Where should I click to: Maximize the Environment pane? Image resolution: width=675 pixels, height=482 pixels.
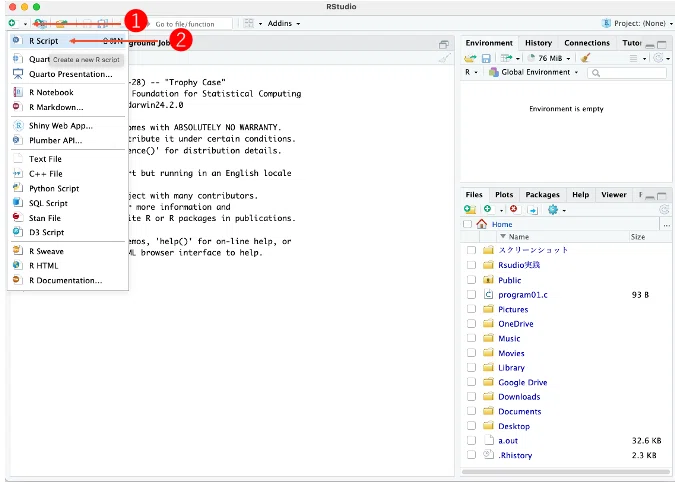(662, 44)
